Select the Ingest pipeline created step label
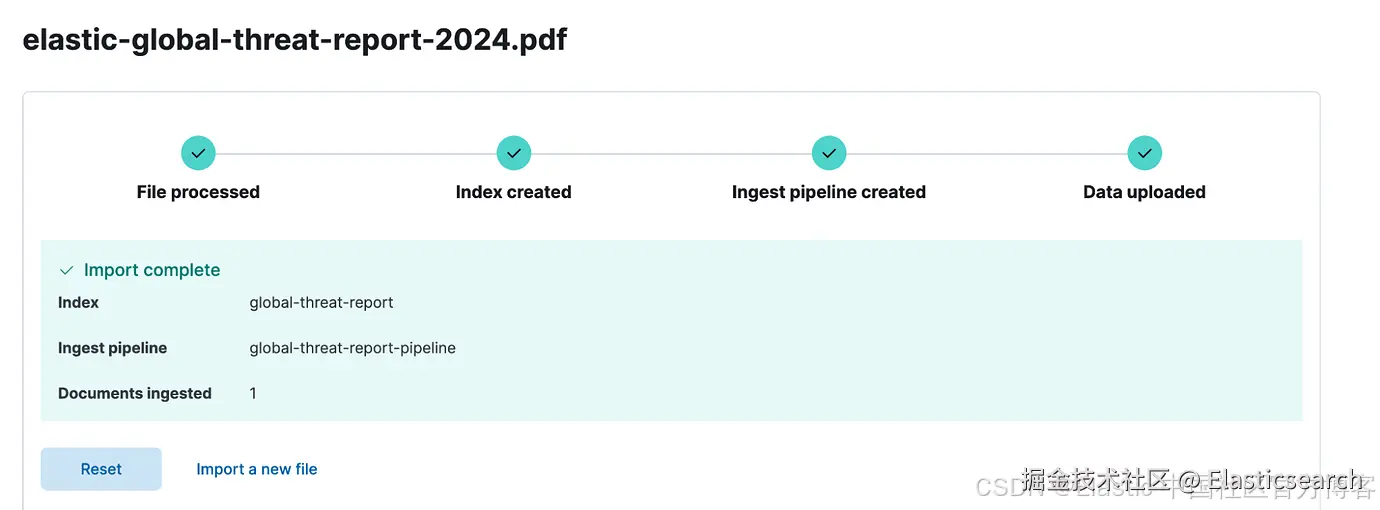The image size is (1380, 510). (x=829, y=192)
